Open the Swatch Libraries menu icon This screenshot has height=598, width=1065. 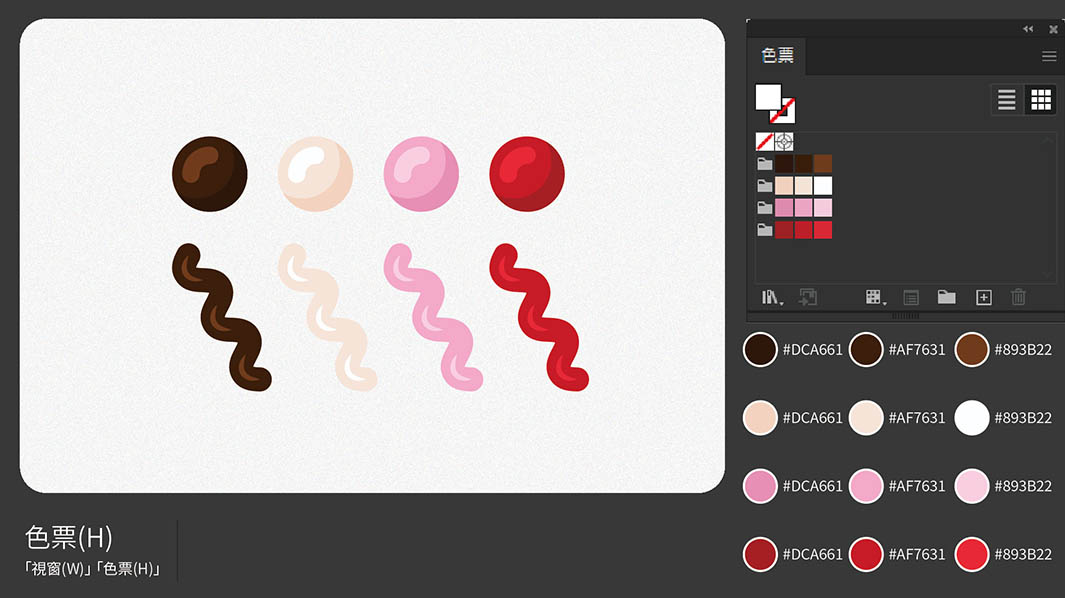[x=772, y=298]
